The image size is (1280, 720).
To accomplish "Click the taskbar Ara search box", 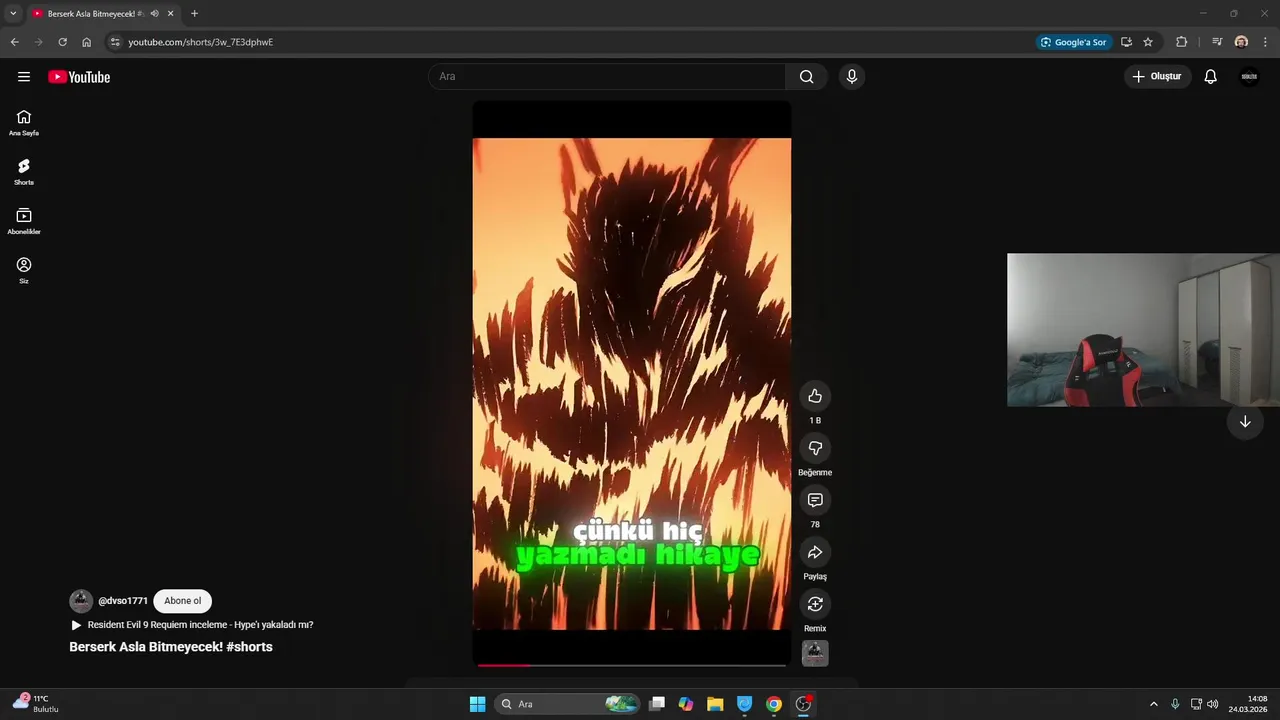I will click(568, 704).
